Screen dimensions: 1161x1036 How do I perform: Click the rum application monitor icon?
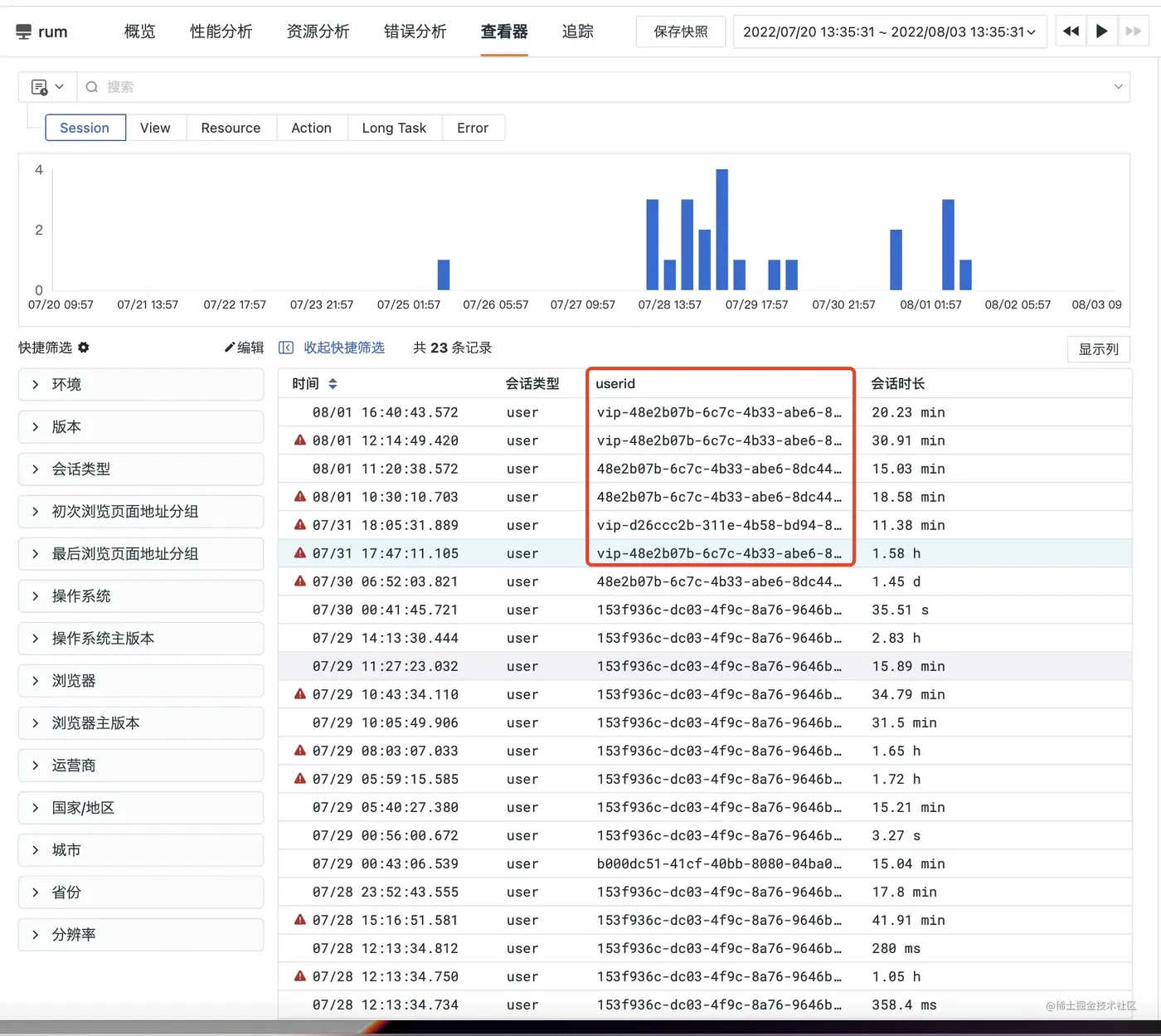[23, 32]
